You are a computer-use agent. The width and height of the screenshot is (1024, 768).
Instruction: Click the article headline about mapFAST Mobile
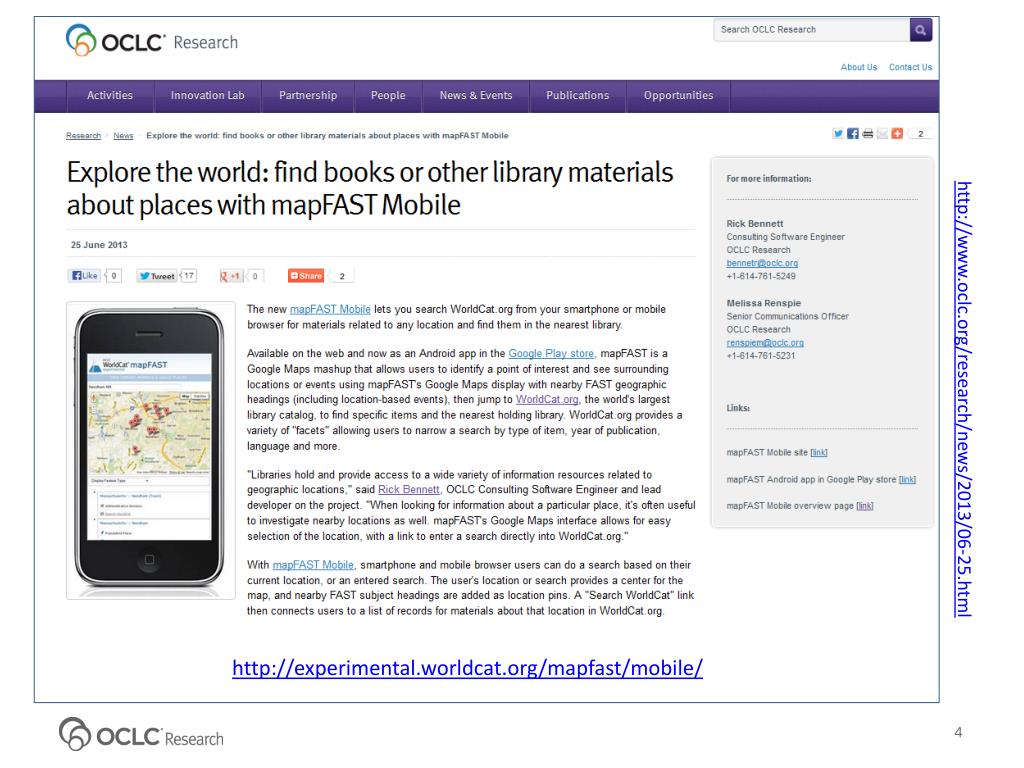(x=370, y=189)
